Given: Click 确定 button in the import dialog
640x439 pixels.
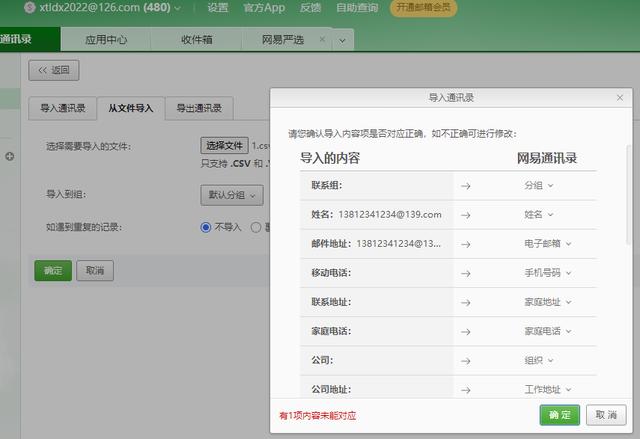Looking at the screenshot, I should pos(559,415).
